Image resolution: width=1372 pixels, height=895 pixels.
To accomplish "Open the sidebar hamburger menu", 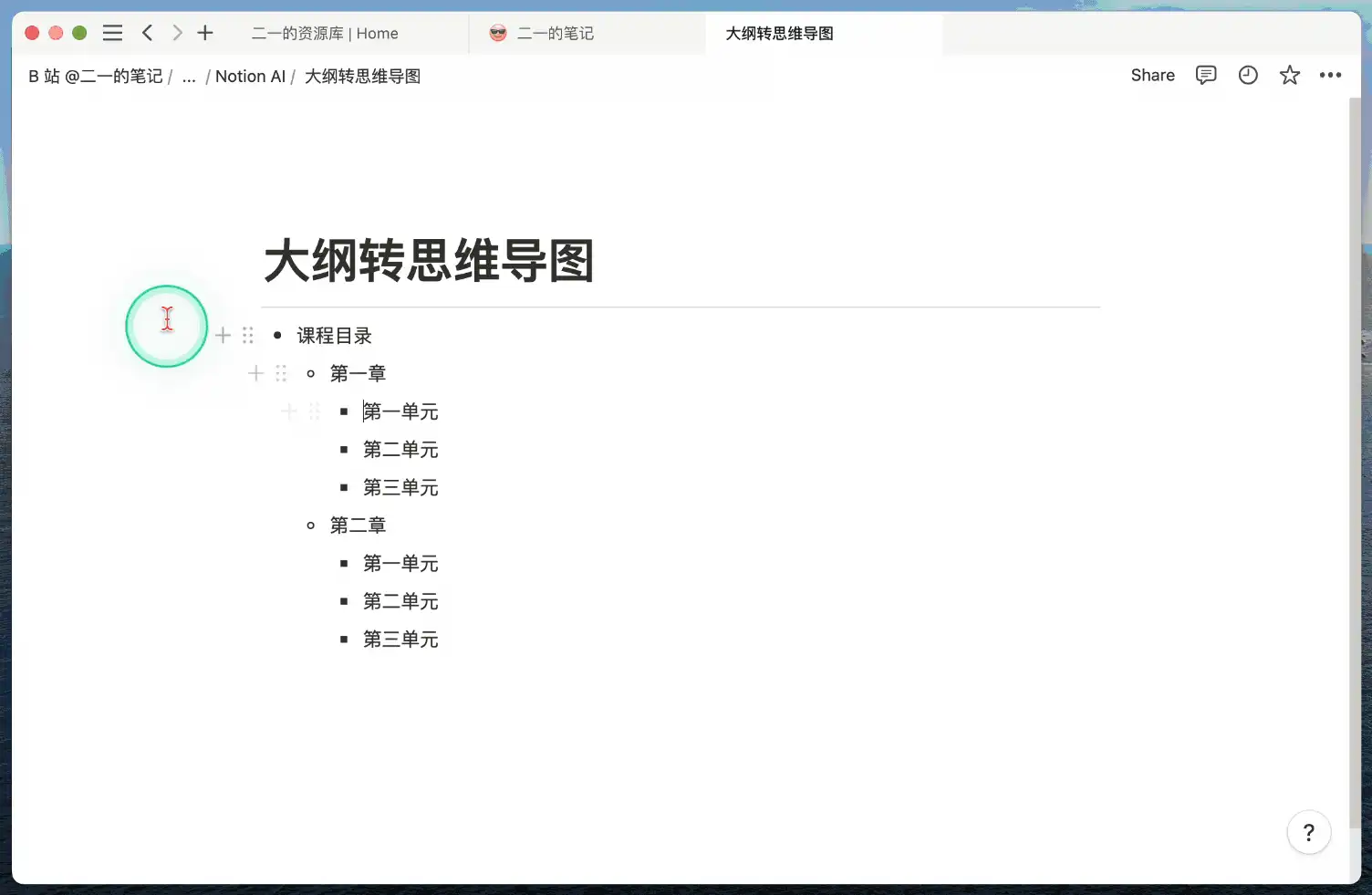I will point(112,33).
